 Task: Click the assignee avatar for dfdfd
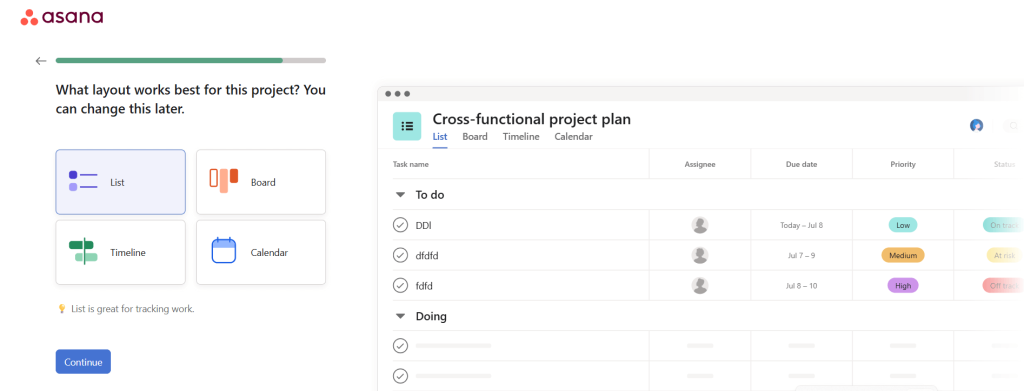click(700, 255)
